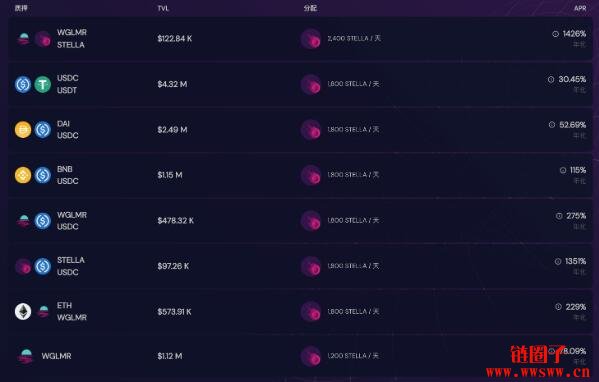This screenshot has height=382, width=599.
Task: Click the 2,400 STELLA per day allocation
Action: coord(354,39)
